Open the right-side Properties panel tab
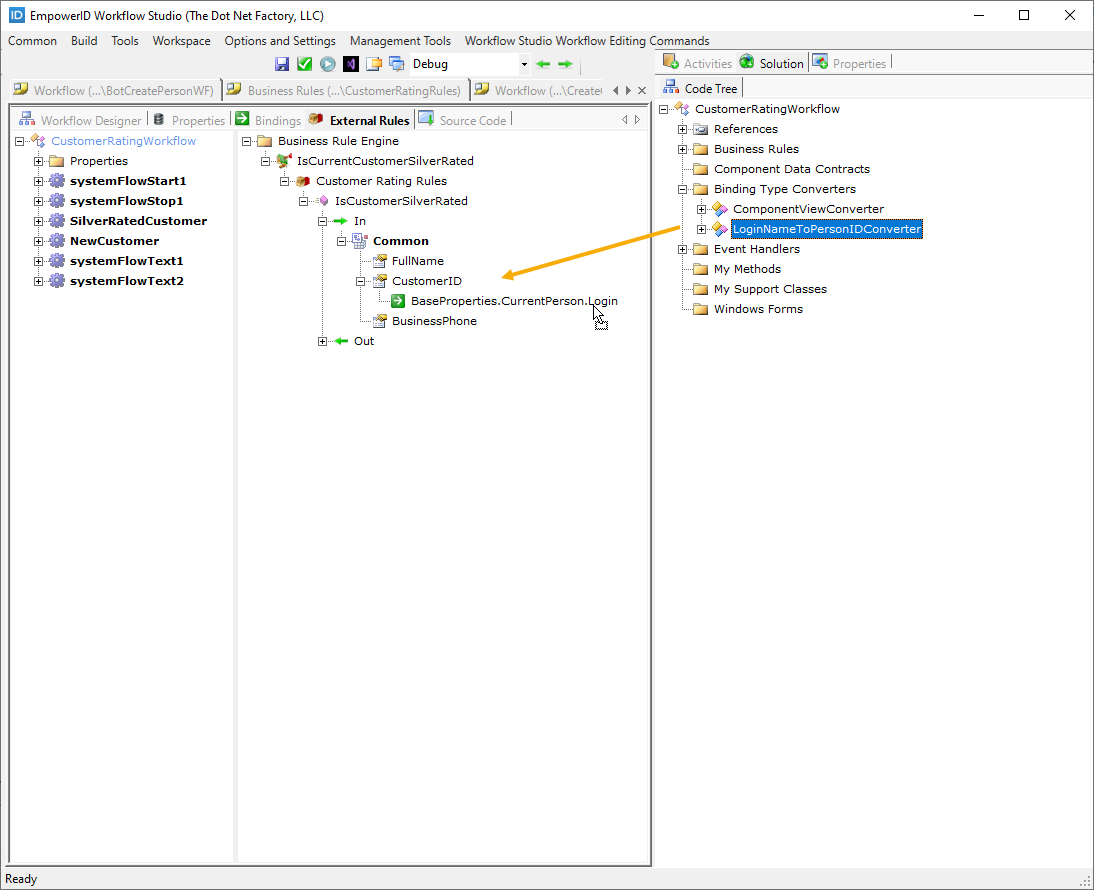 (x=849, y=63)
